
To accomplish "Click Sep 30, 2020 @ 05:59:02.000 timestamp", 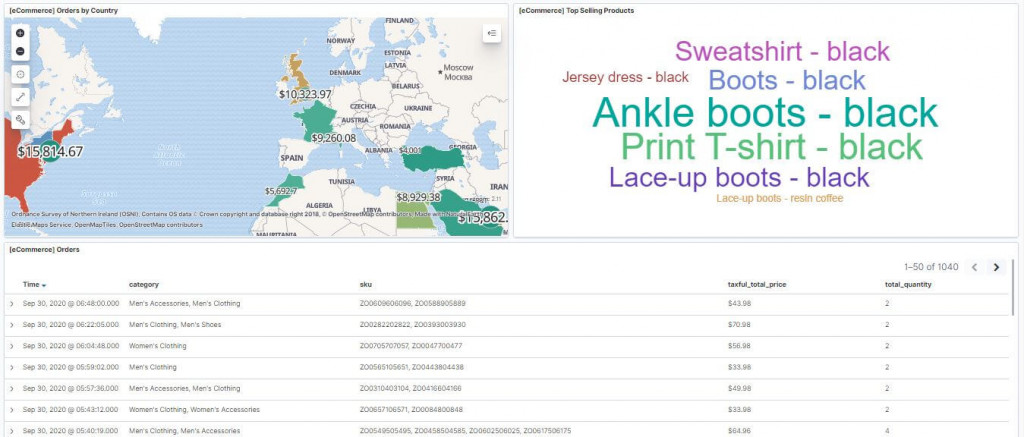I will [x=71, y=367].
